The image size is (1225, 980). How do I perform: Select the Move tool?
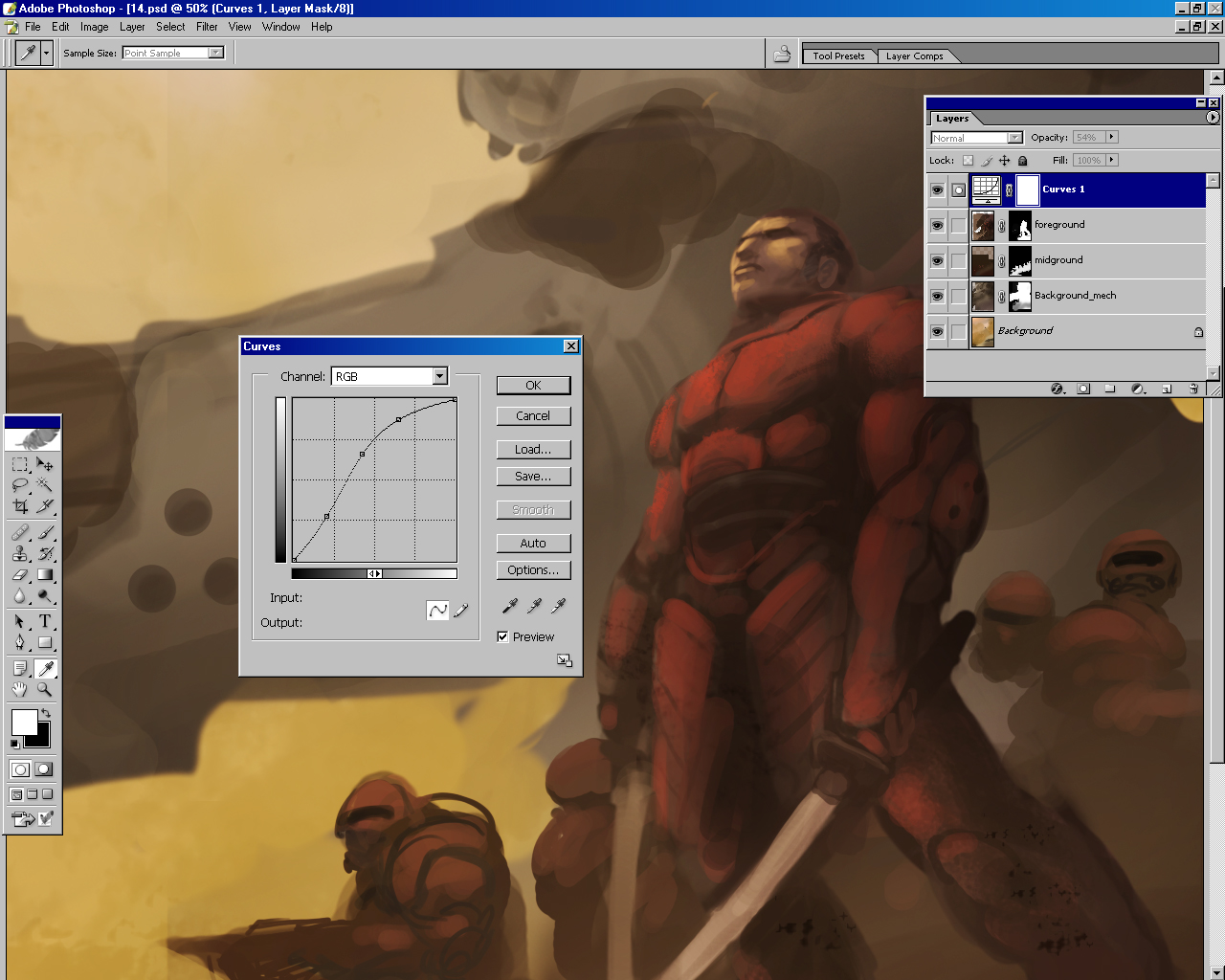click(45, 464)
